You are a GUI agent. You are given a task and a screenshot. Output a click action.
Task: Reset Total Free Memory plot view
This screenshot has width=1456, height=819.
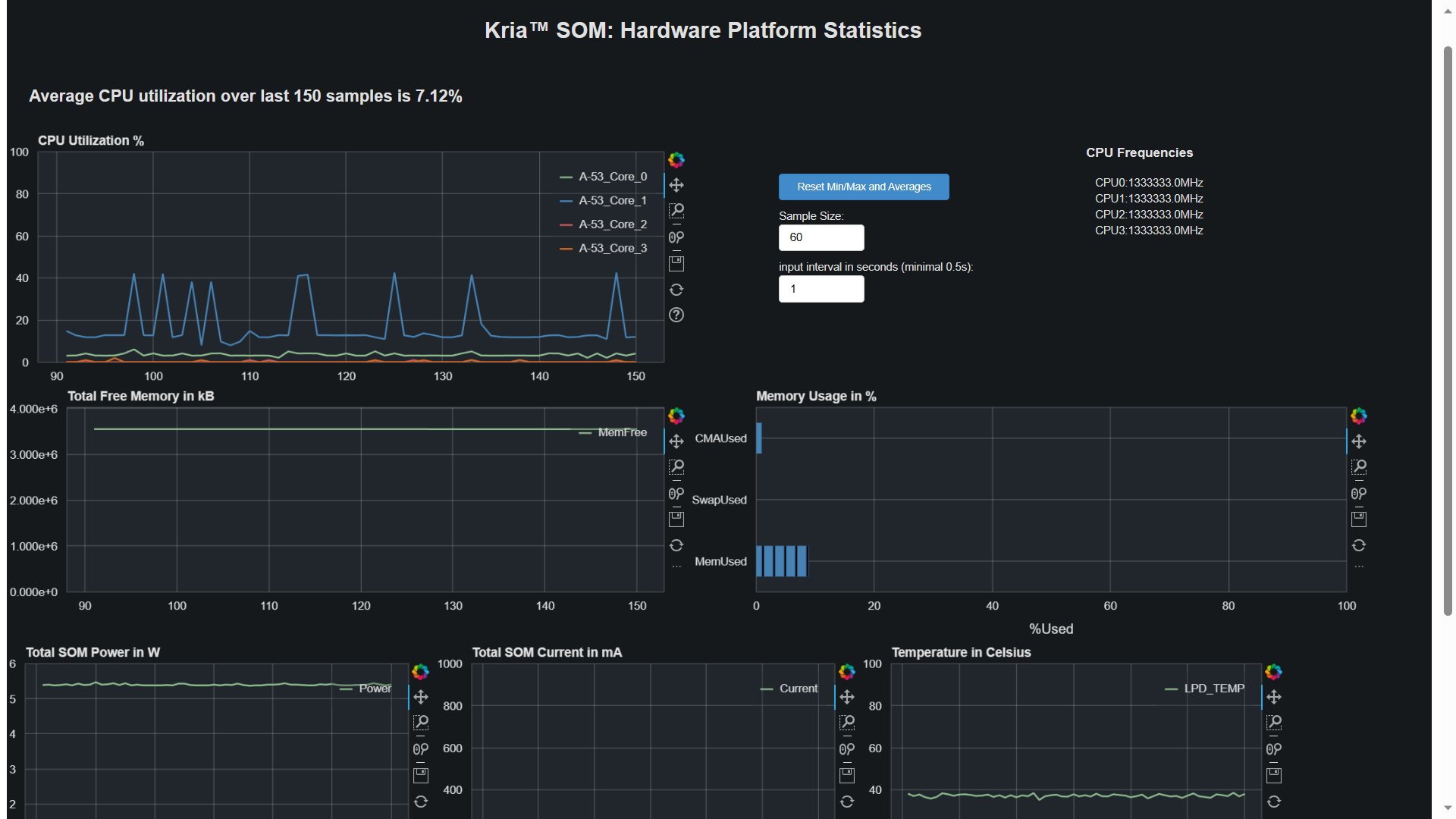click(676, 545)
